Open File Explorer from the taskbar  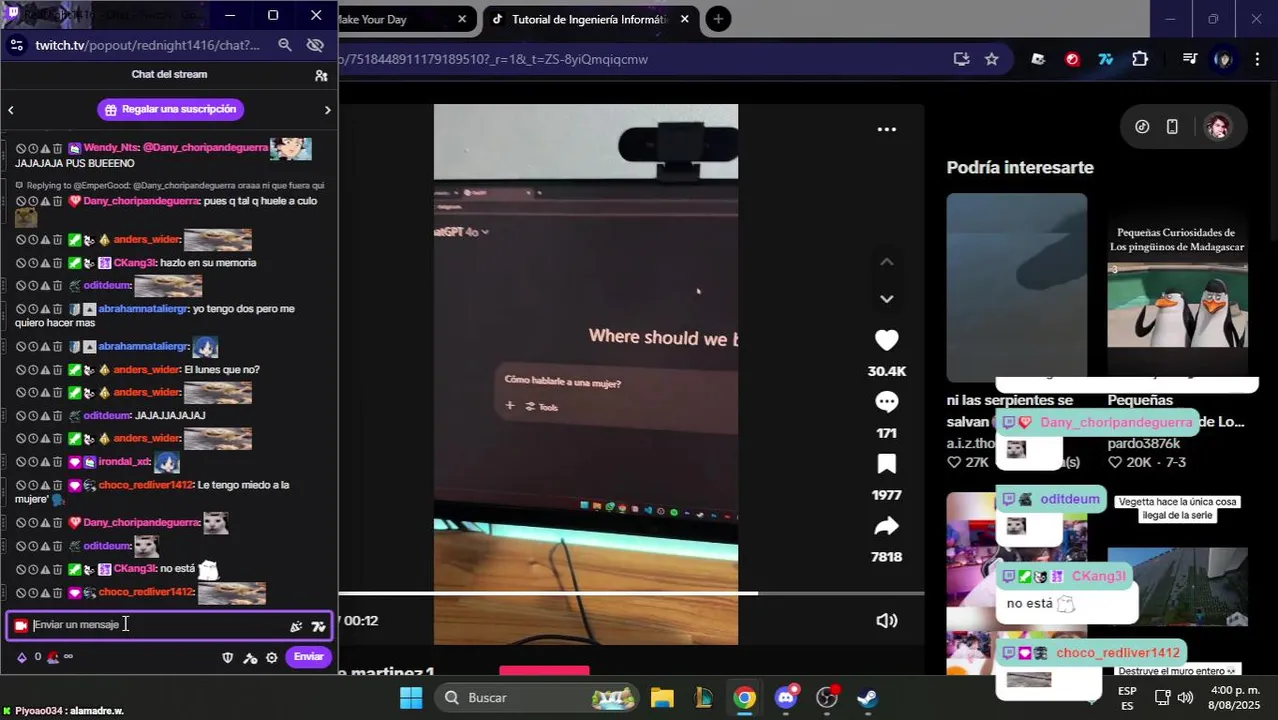click(662, 697)
